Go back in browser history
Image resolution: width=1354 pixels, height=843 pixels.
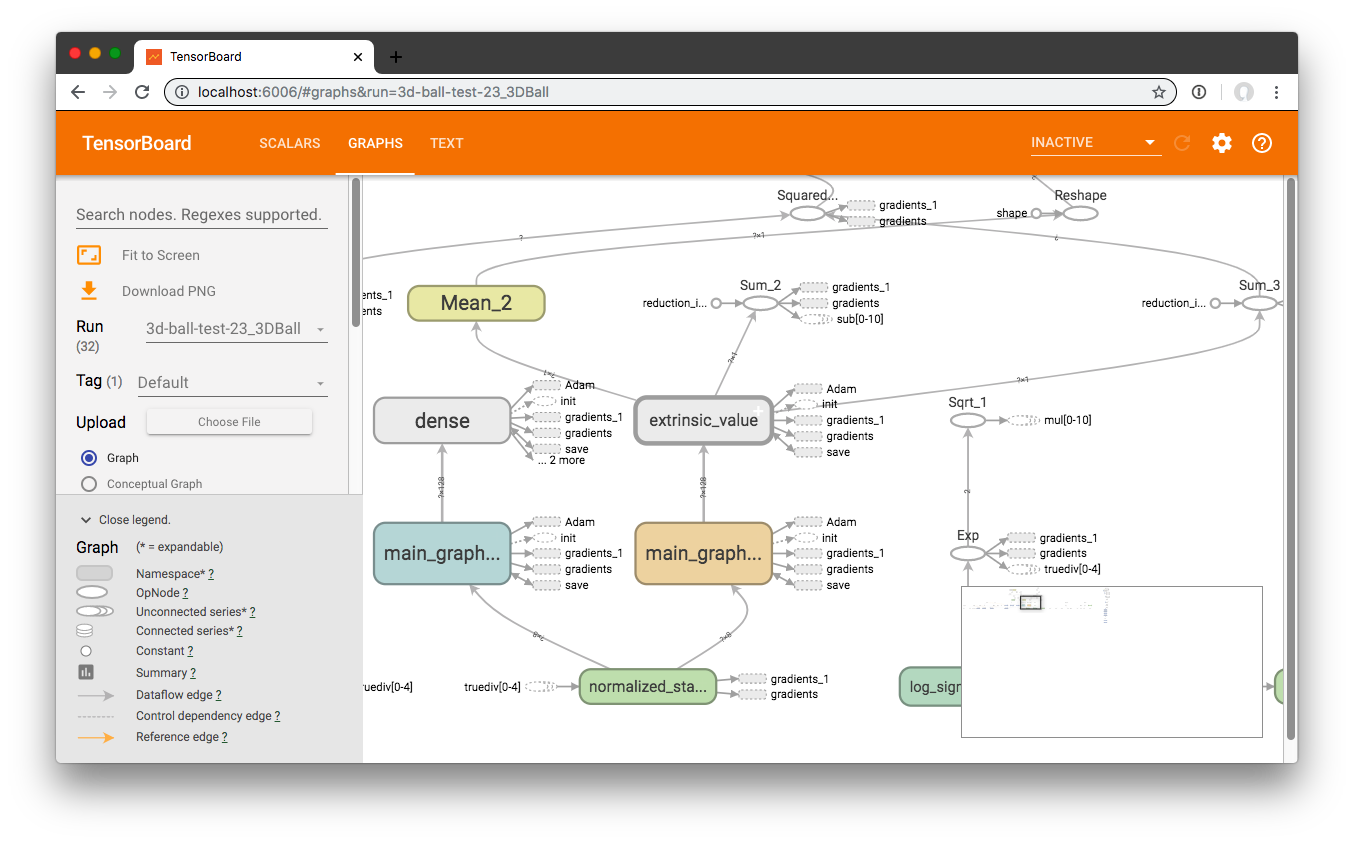(78, 92)
